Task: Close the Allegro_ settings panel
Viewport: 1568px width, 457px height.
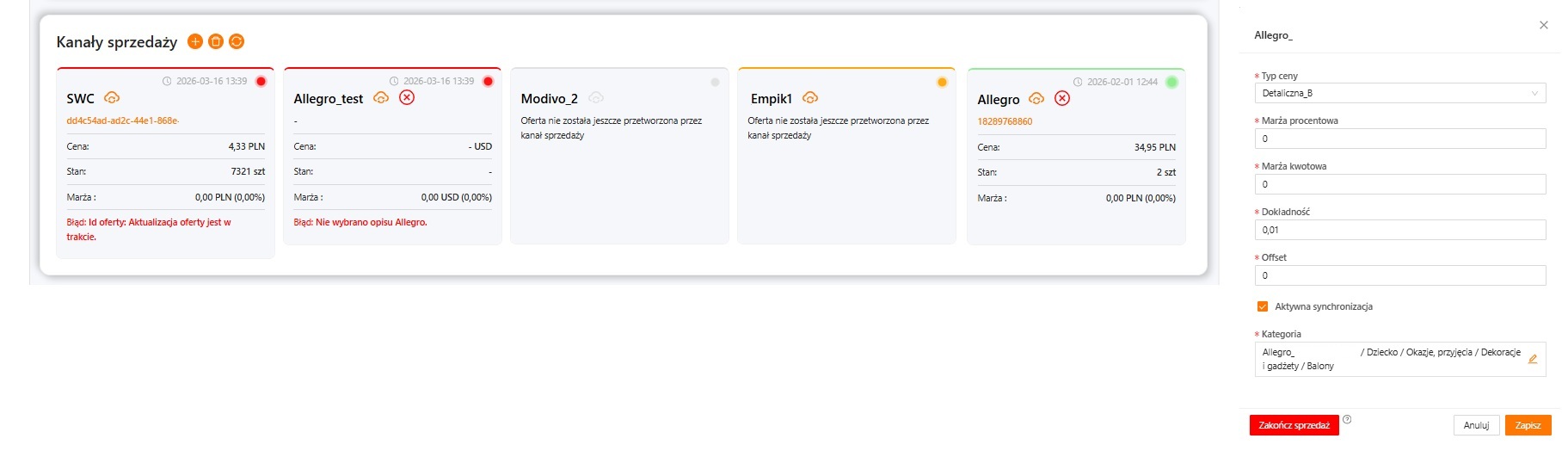Action: click(1543, 25)
